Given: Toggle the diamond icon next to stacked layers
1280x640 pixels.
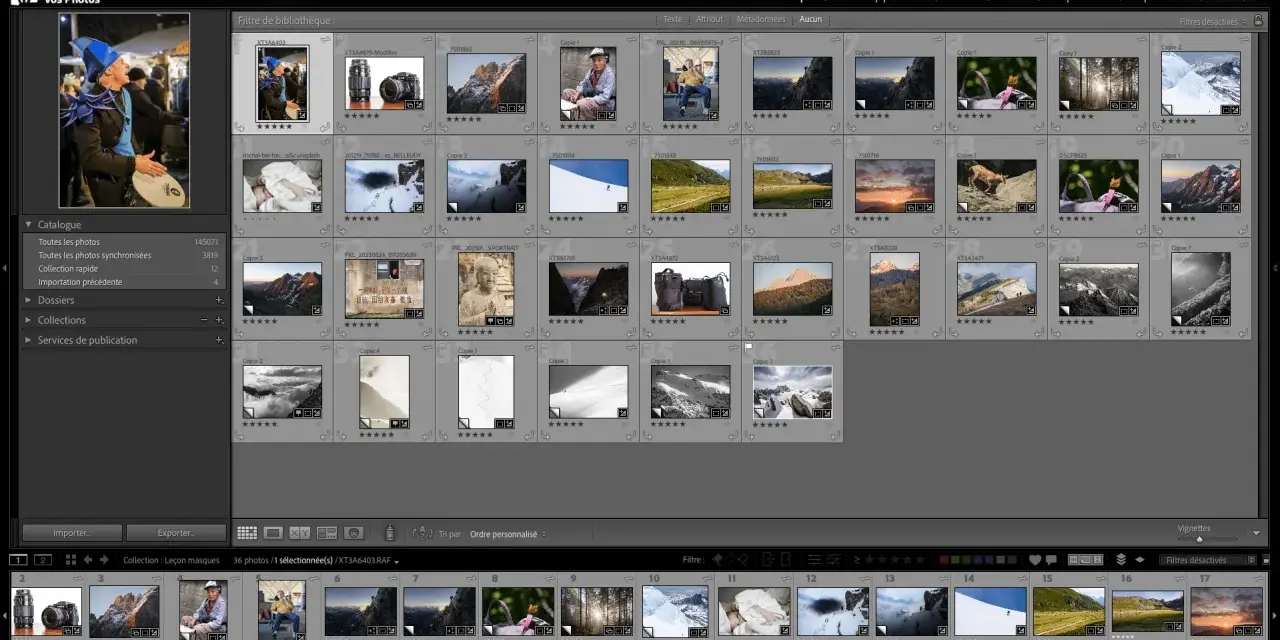Looking at the screenshot, I should pos(1140,560).
